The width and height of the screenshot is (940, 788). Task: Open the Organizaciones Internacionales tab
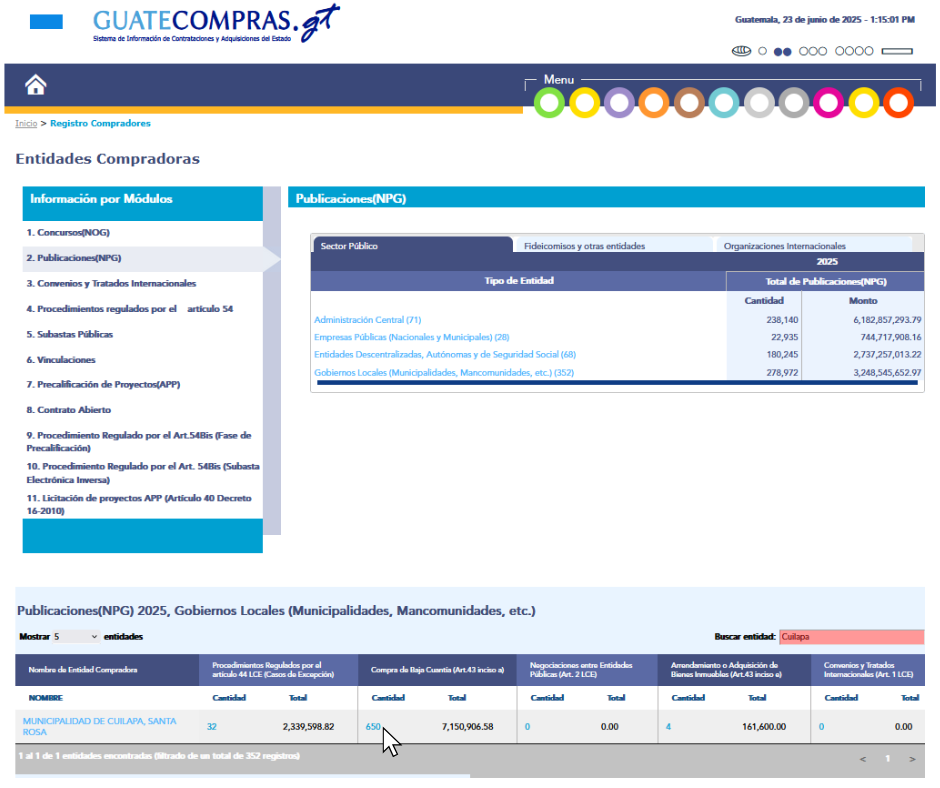tap(784, 246)
